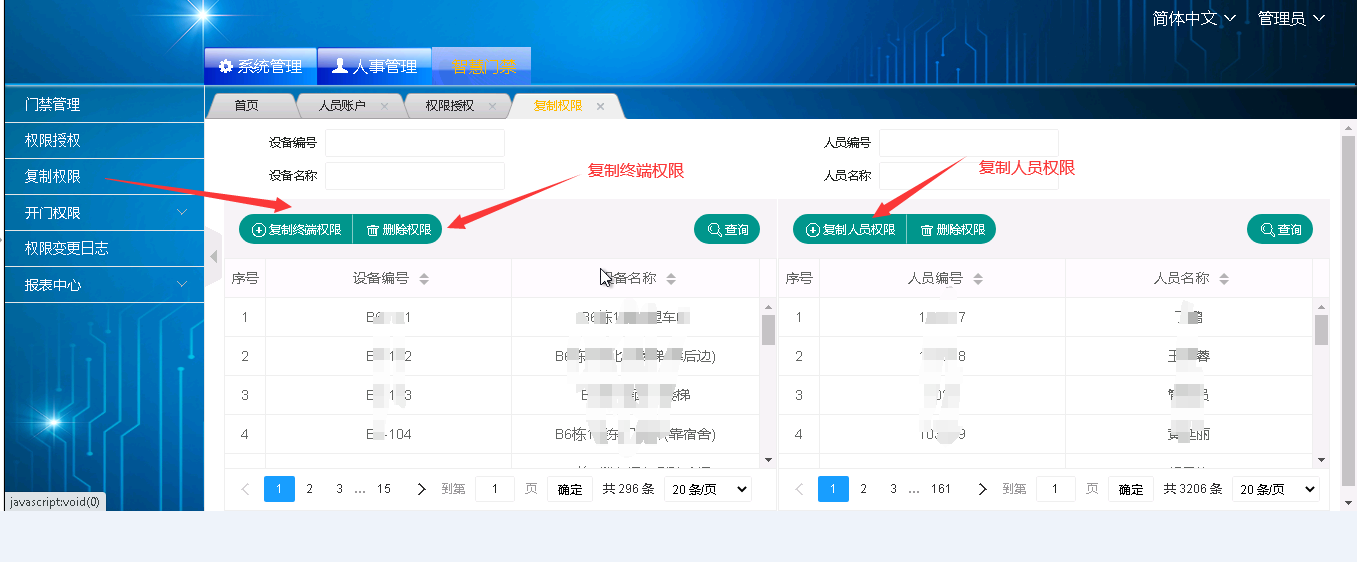This screenshot has height=562, width=1357.
Task: Click previous page arrow in device pagination
Action: (x=246, y=489)
